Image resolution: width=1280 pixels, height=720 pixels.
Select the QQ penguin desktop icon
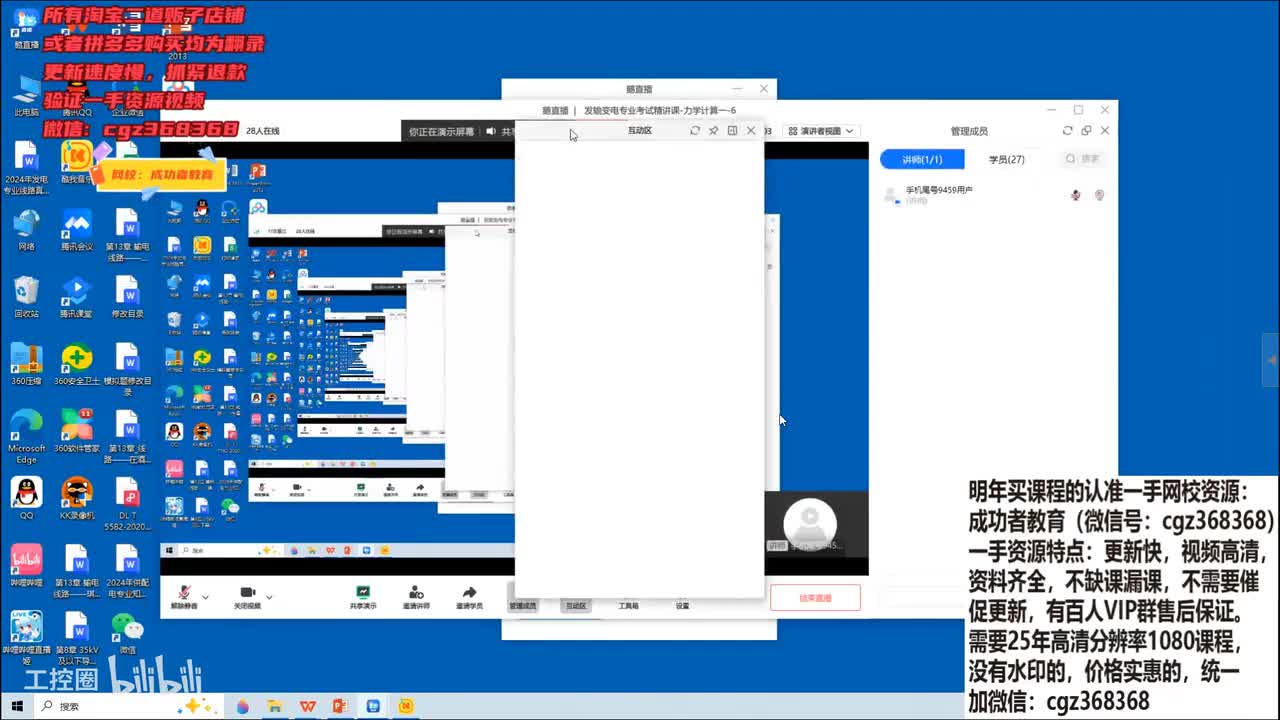(x=26, y=498)
